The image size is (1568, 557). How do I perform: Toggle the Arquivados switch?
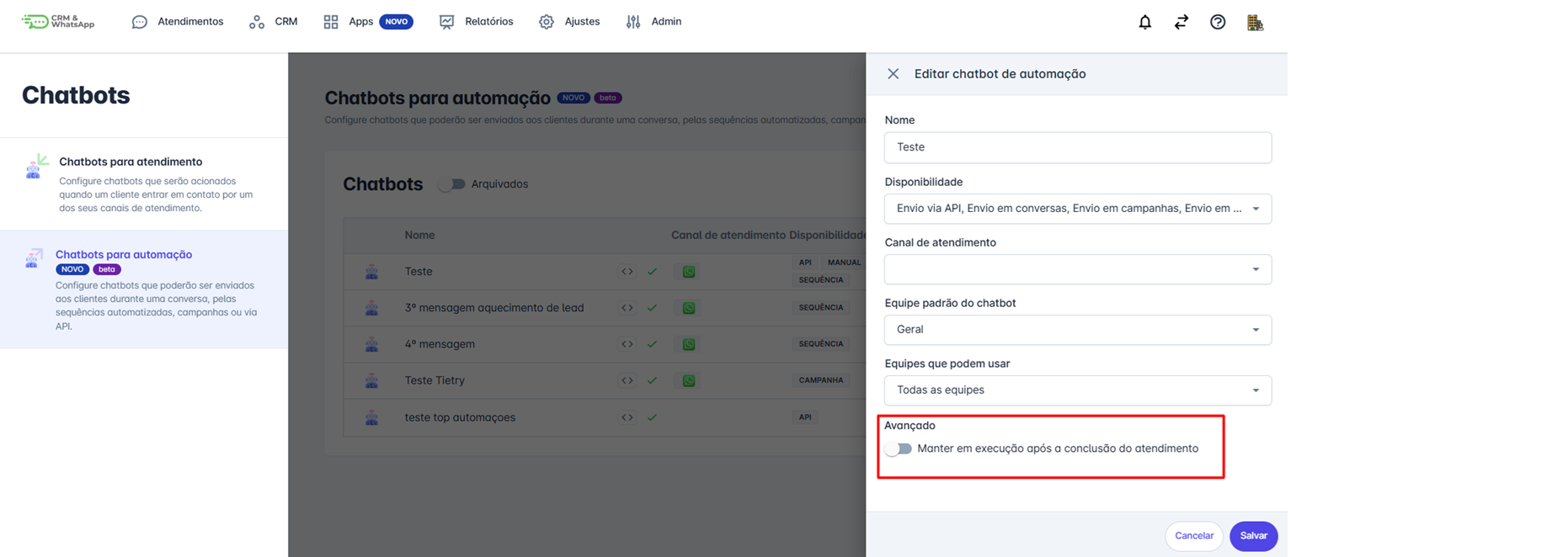point(452,184)
